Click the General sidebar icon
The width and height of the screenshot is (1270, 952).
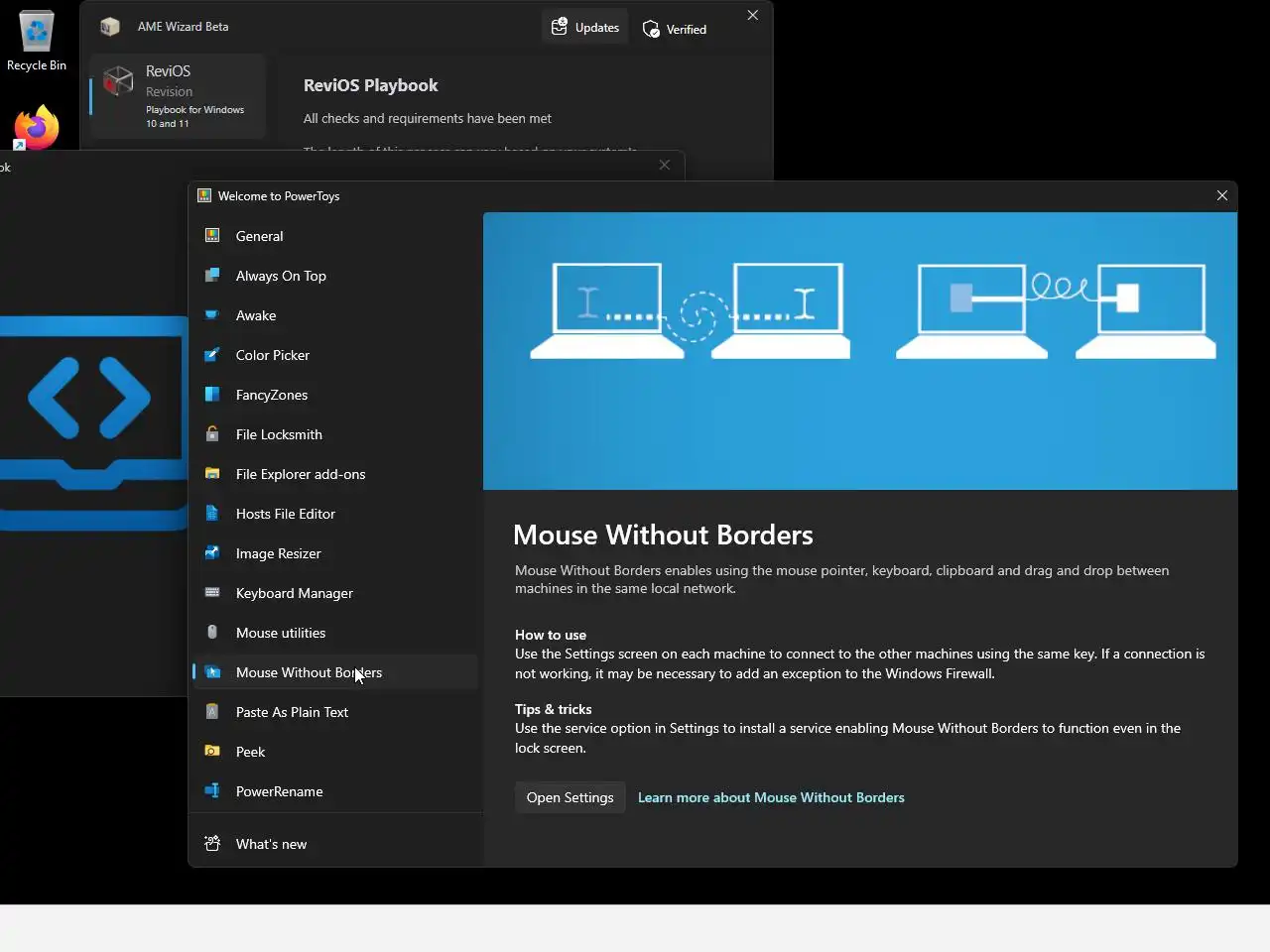click(x=212, y=236)
